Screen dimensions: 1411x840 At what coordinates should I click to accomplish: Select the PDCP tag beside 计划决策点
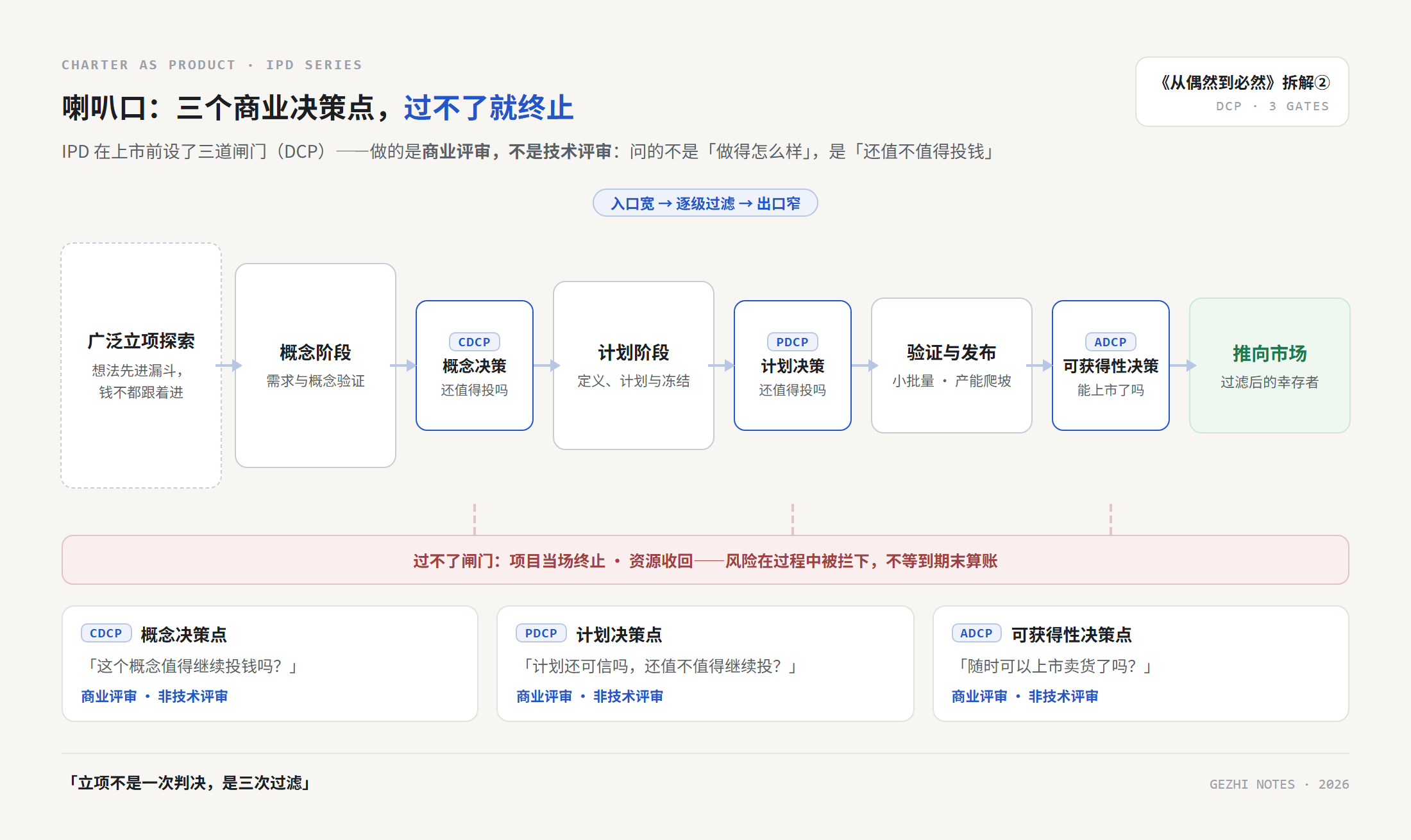[x=541, y=633]
